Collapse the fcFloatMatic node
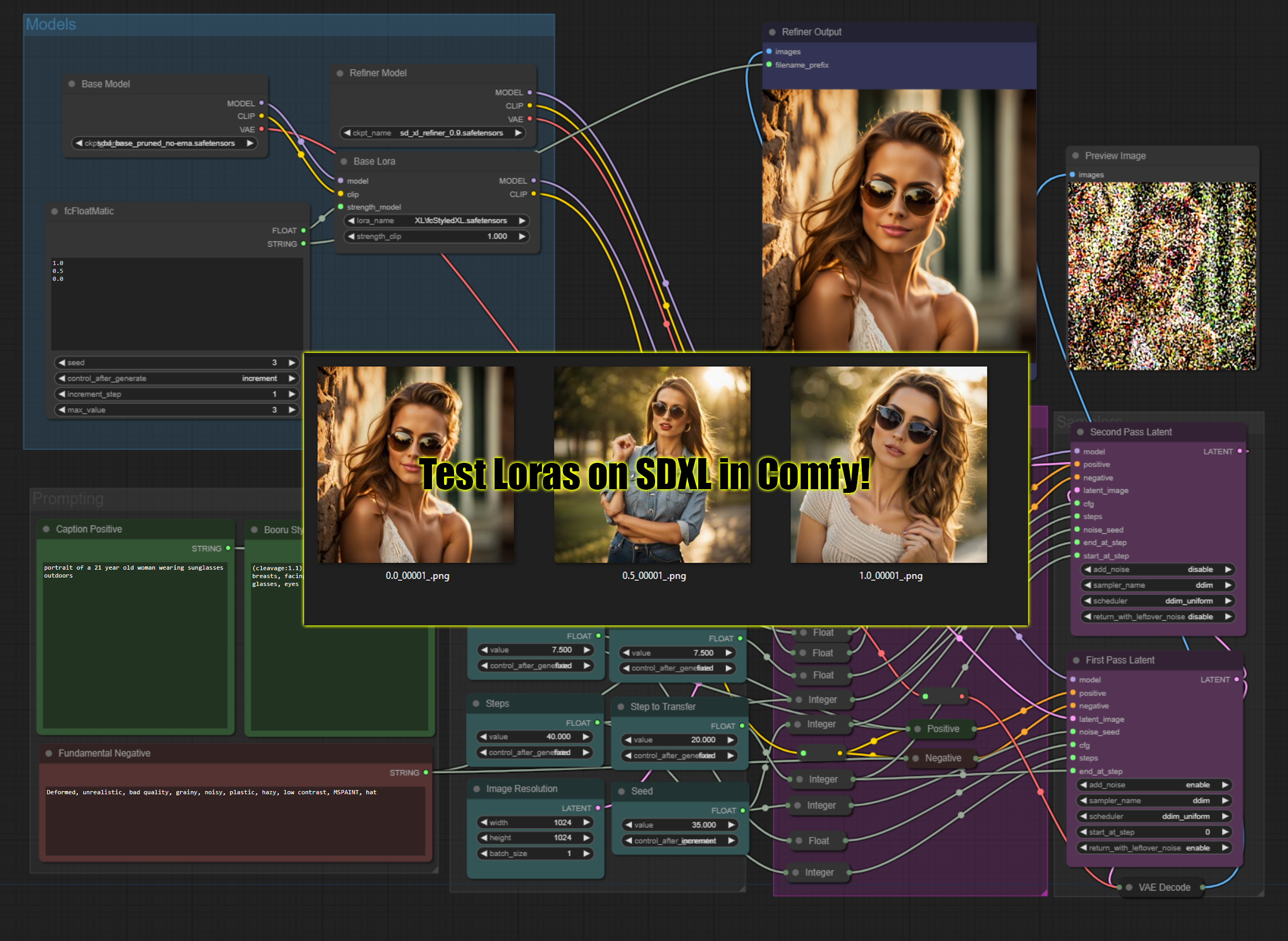The height and width of the screenshot is (941, 1288). point(55,211)
